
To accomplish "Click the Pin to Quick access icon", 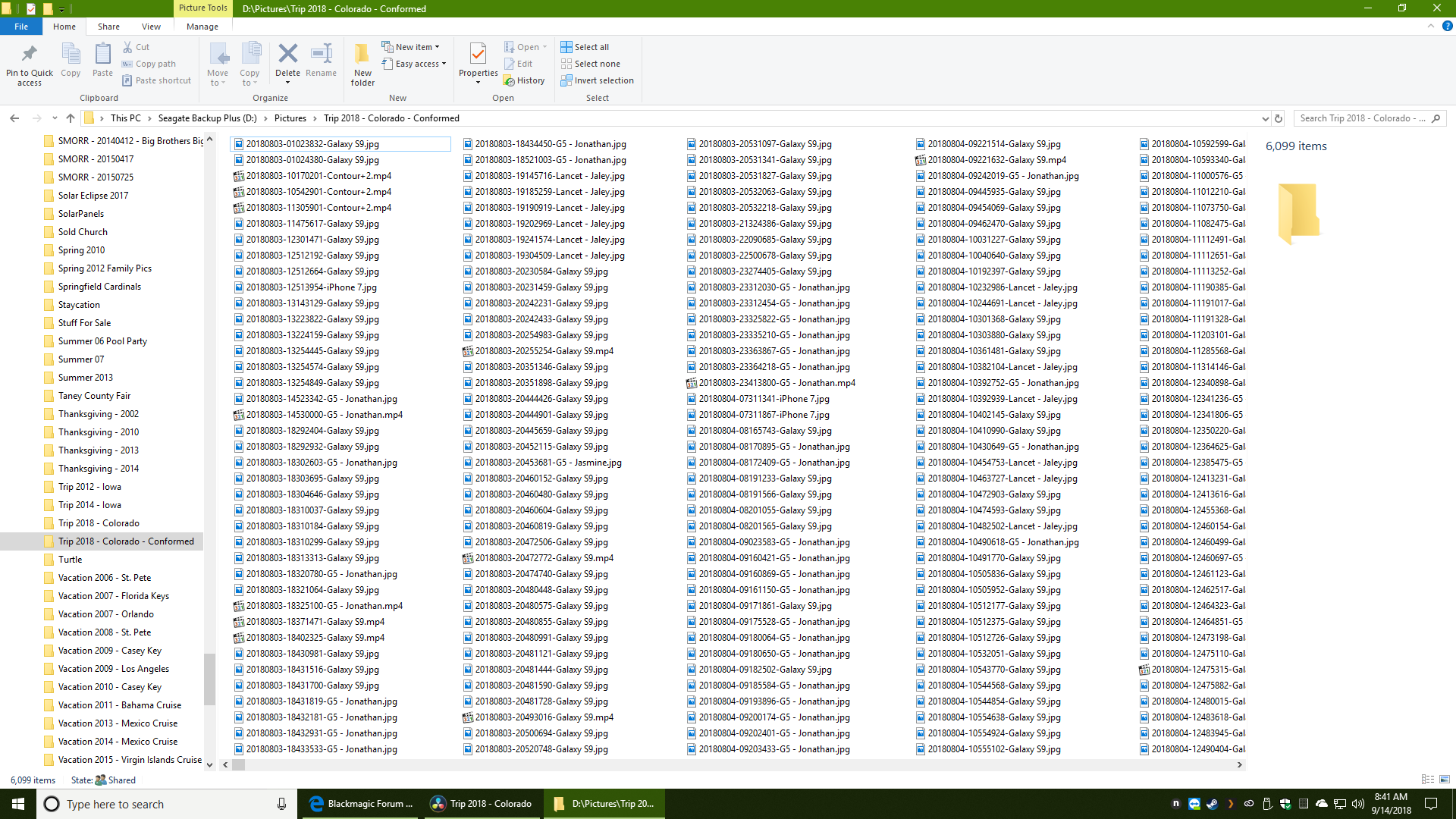I will (30, 55).
